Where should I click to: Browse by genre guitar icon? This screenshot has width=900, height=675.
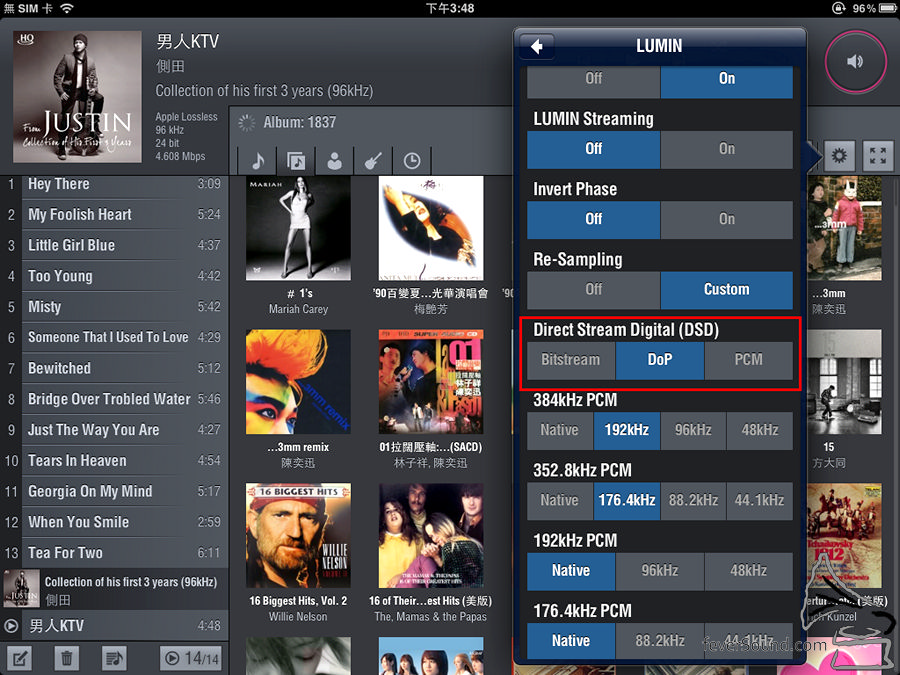point(373,161)
